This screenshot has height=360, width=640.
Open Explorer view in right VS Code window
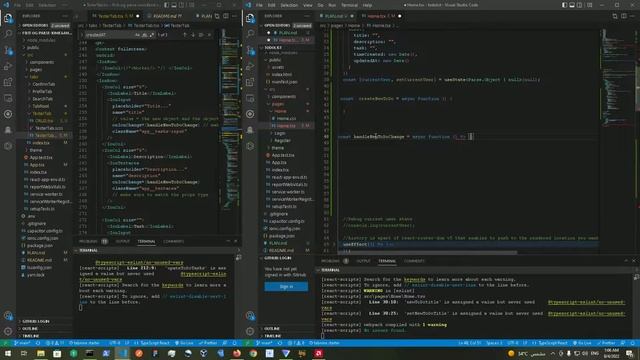(250, 18)
